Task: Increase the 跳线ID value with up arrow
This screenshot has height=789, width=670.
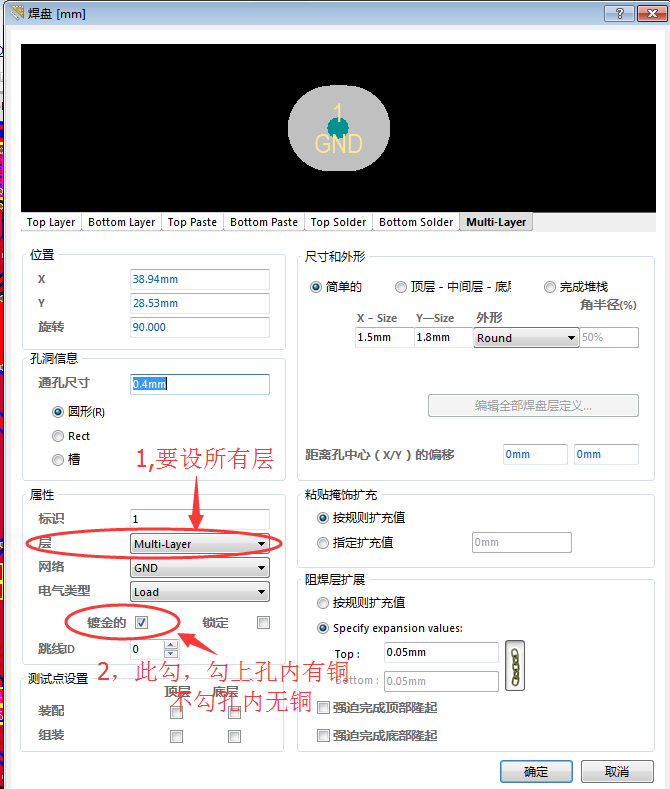Action: coord(170,644)
